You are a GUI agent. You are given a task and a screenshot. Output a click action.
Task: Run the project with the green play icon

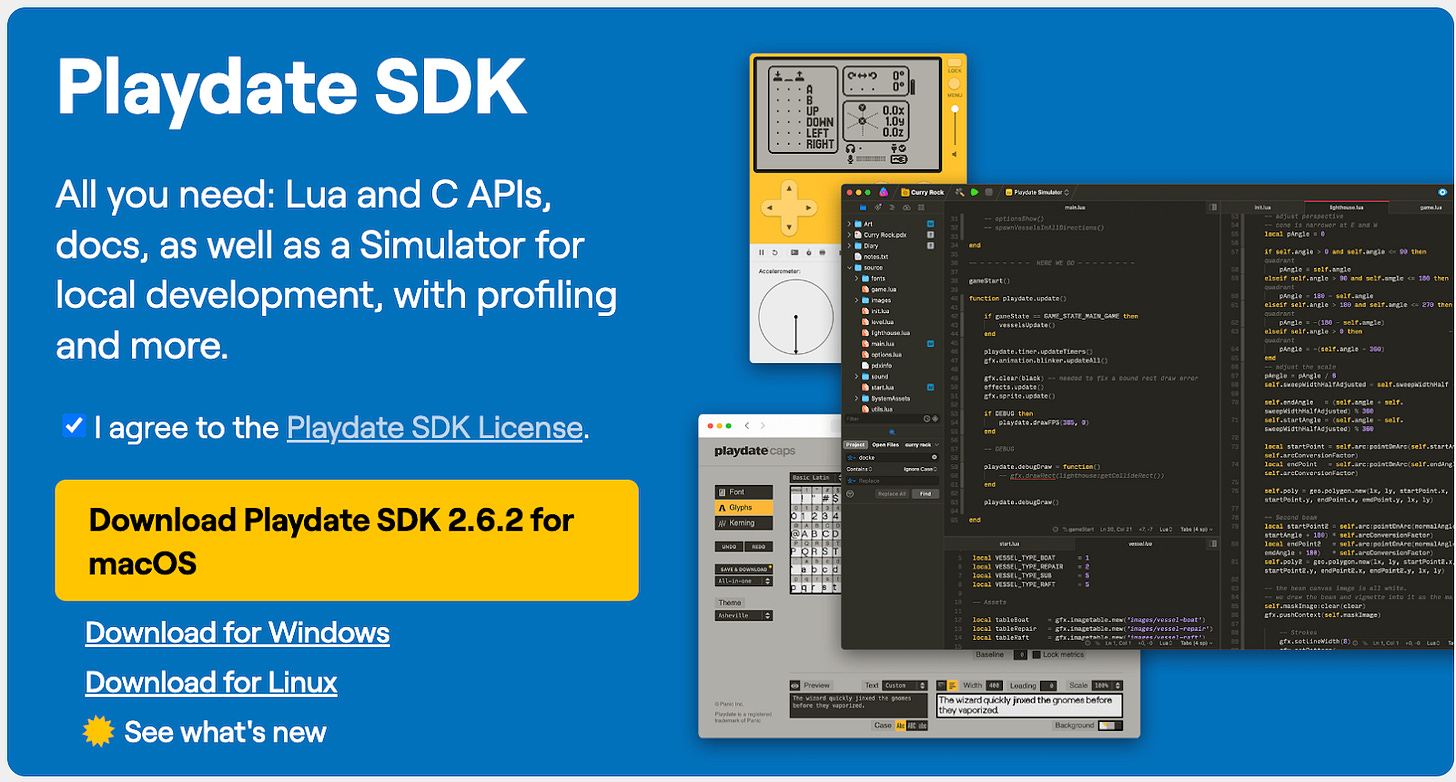[974, 192]
